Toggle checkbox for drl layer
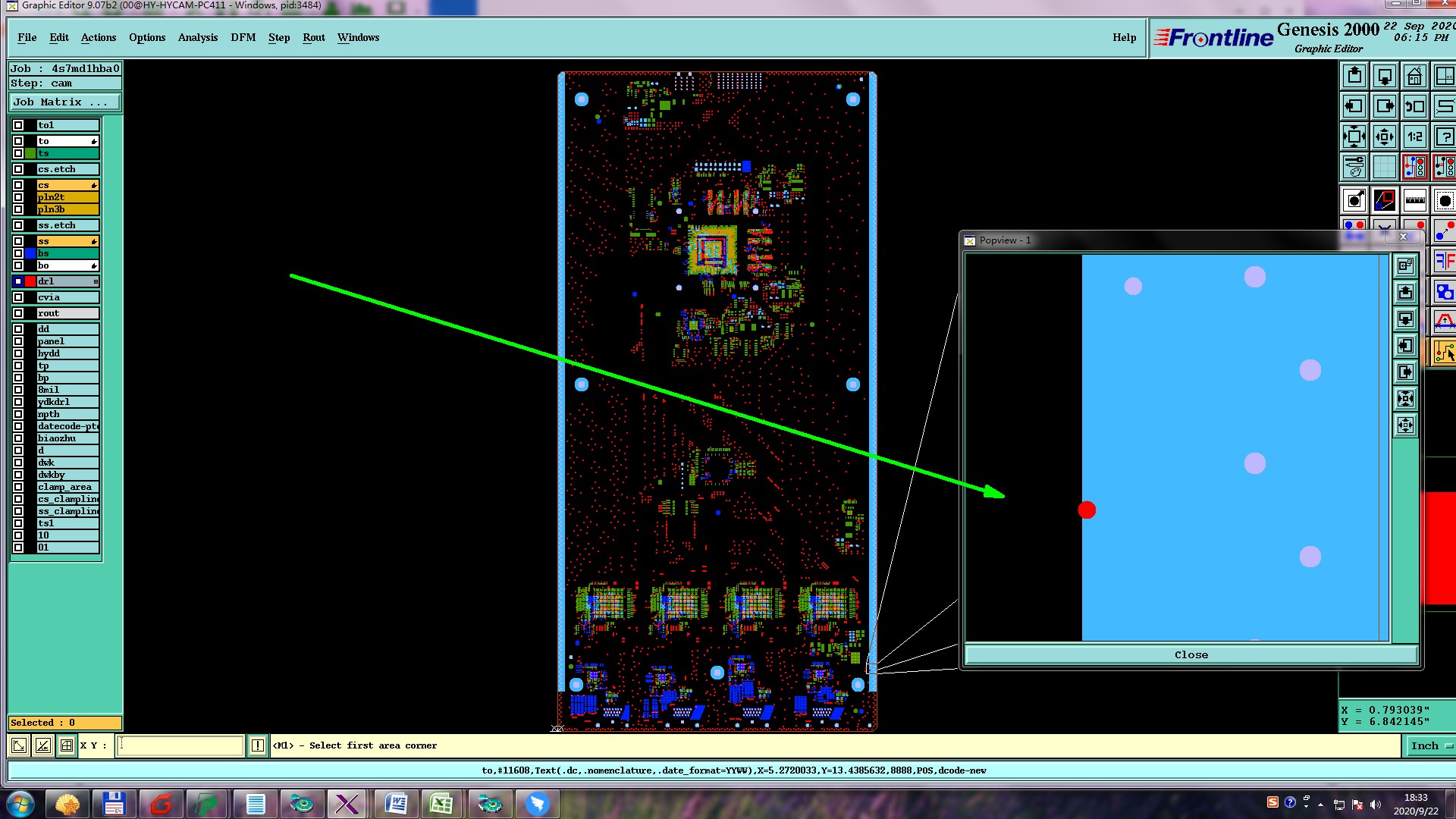The width and height of the screenshot is (1456, 819). pos(18,281)
